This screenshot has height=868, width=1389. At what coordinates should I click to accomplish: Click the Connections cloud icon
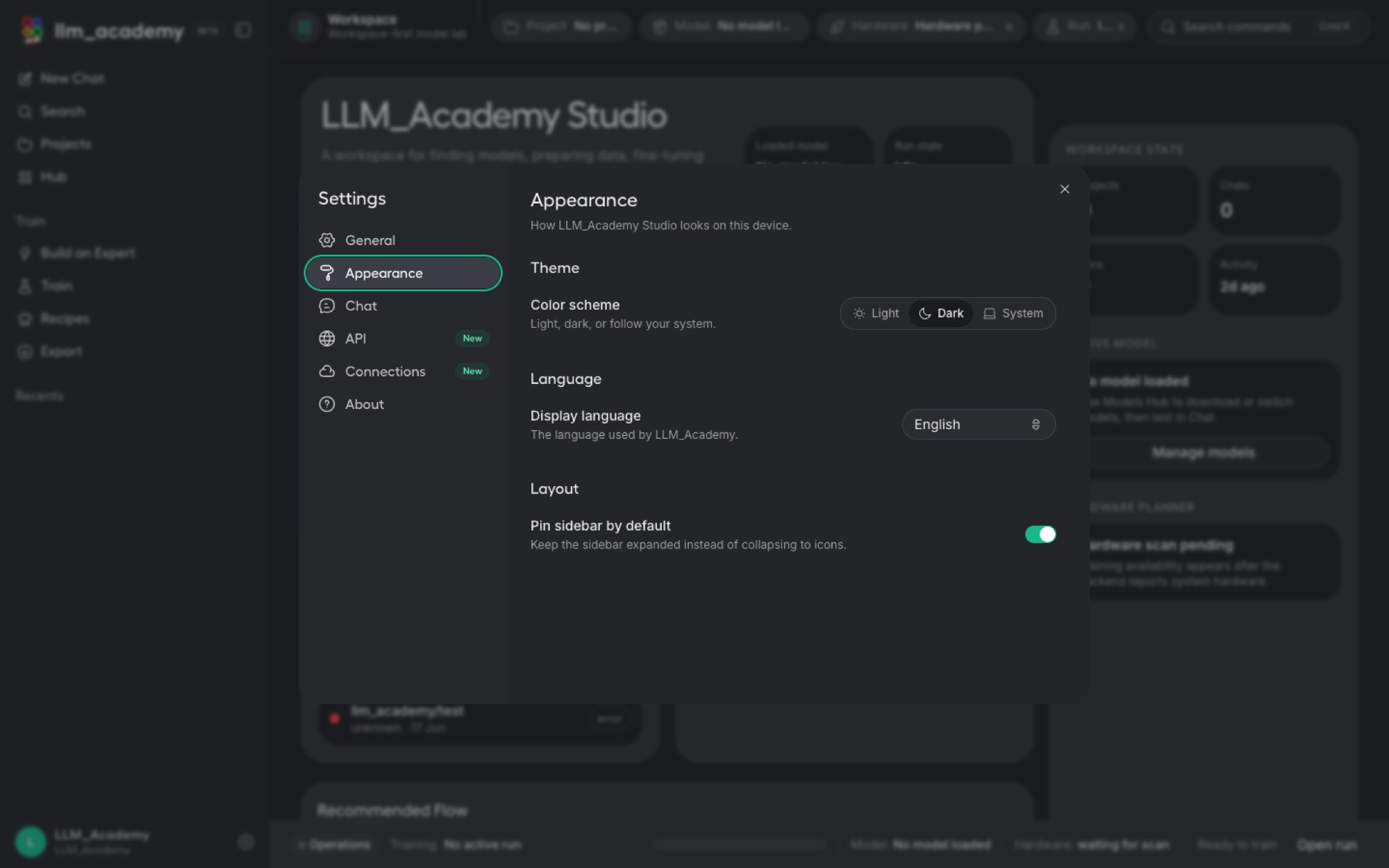pyautogui.click(x=326, y=372)
